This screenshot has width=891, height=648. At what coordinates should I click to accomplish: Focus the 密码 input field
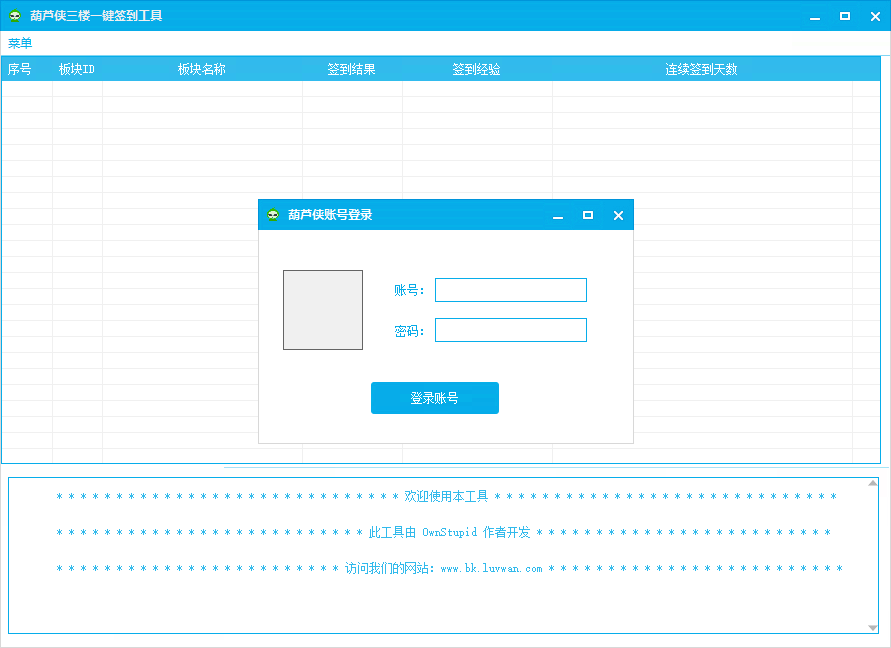pyautogui.click(x=511, y=330)
